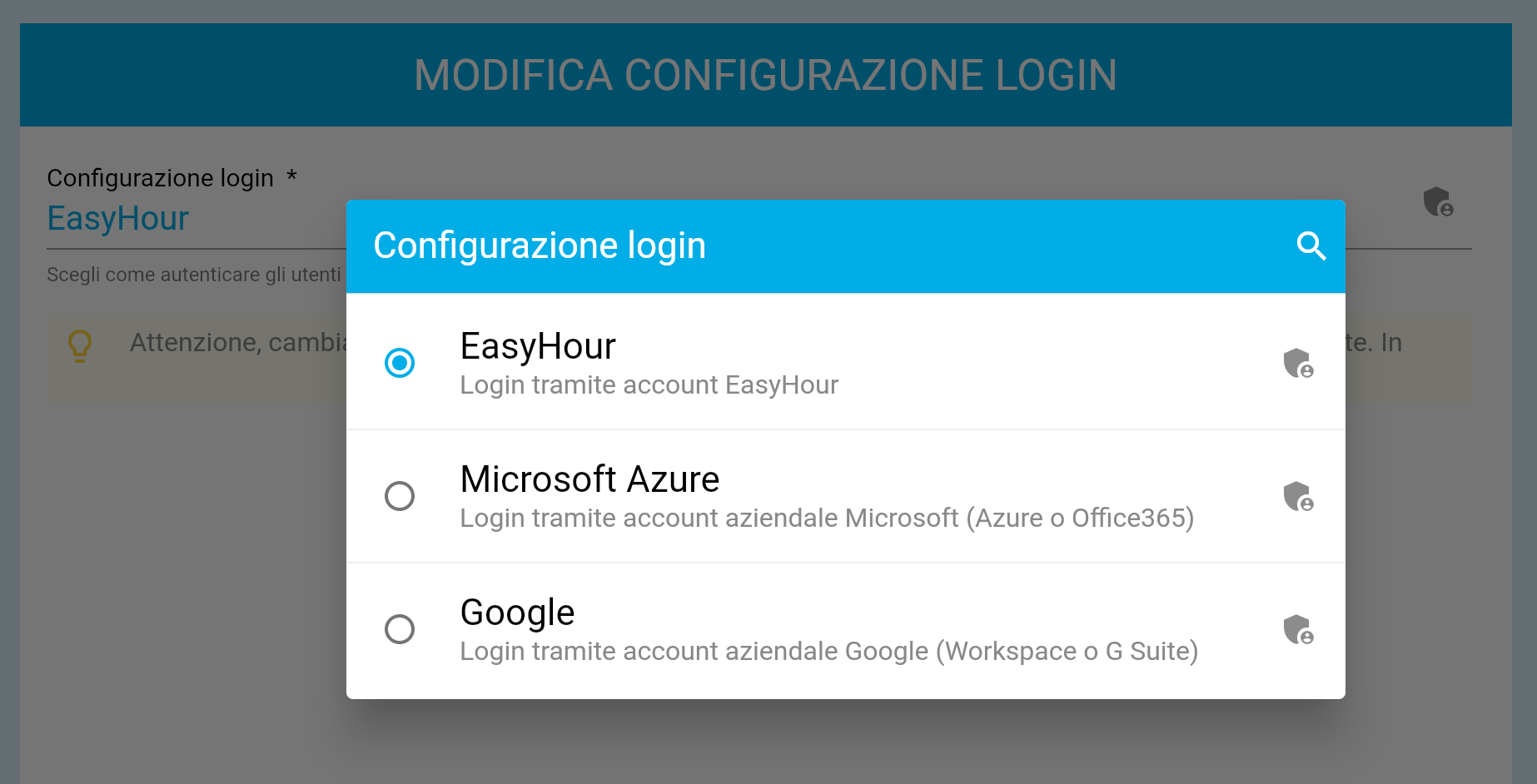Click the lightbulb icon in the warning banner
This screenshot has height=784, width=1537.
coord(80,345)
